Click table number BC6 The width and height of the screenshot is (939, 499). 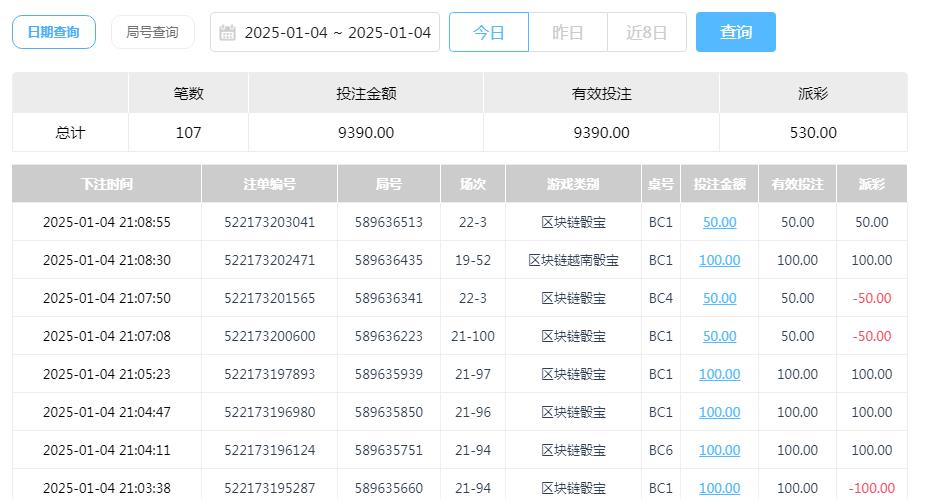click(x=661, y=450)
